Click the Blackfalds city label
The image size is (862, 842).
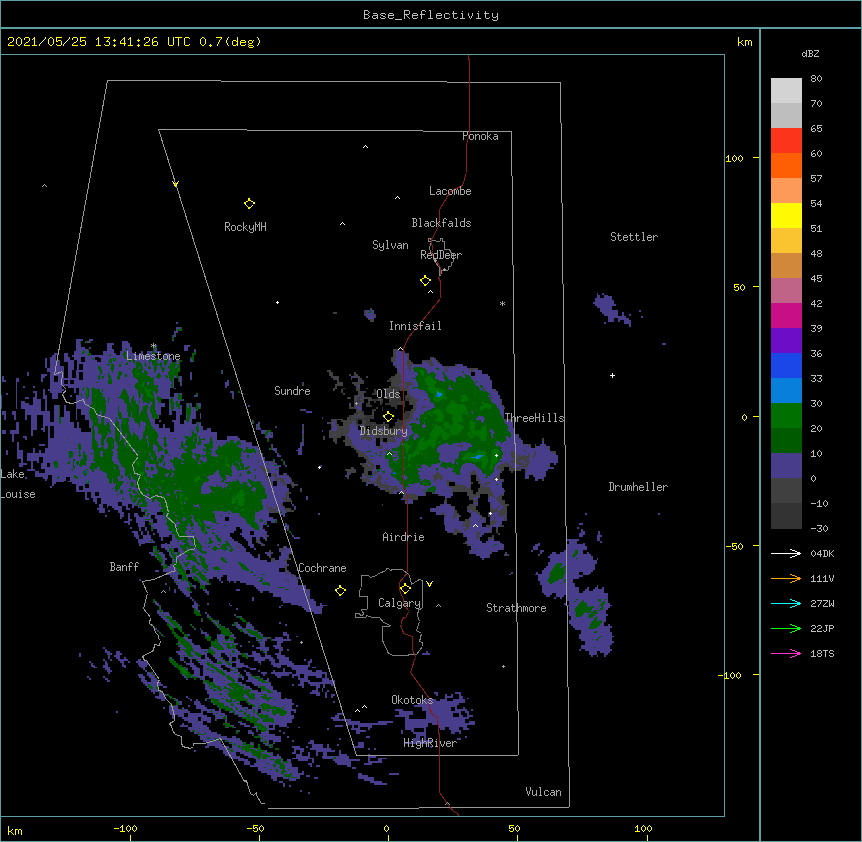[x=441, y=223]
